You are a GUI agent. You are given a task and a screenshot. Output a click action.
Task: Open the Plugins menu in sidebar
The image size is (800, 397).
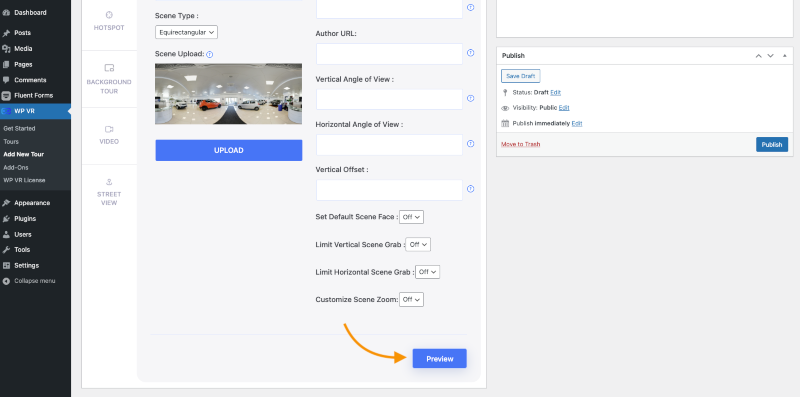point(25,218)
